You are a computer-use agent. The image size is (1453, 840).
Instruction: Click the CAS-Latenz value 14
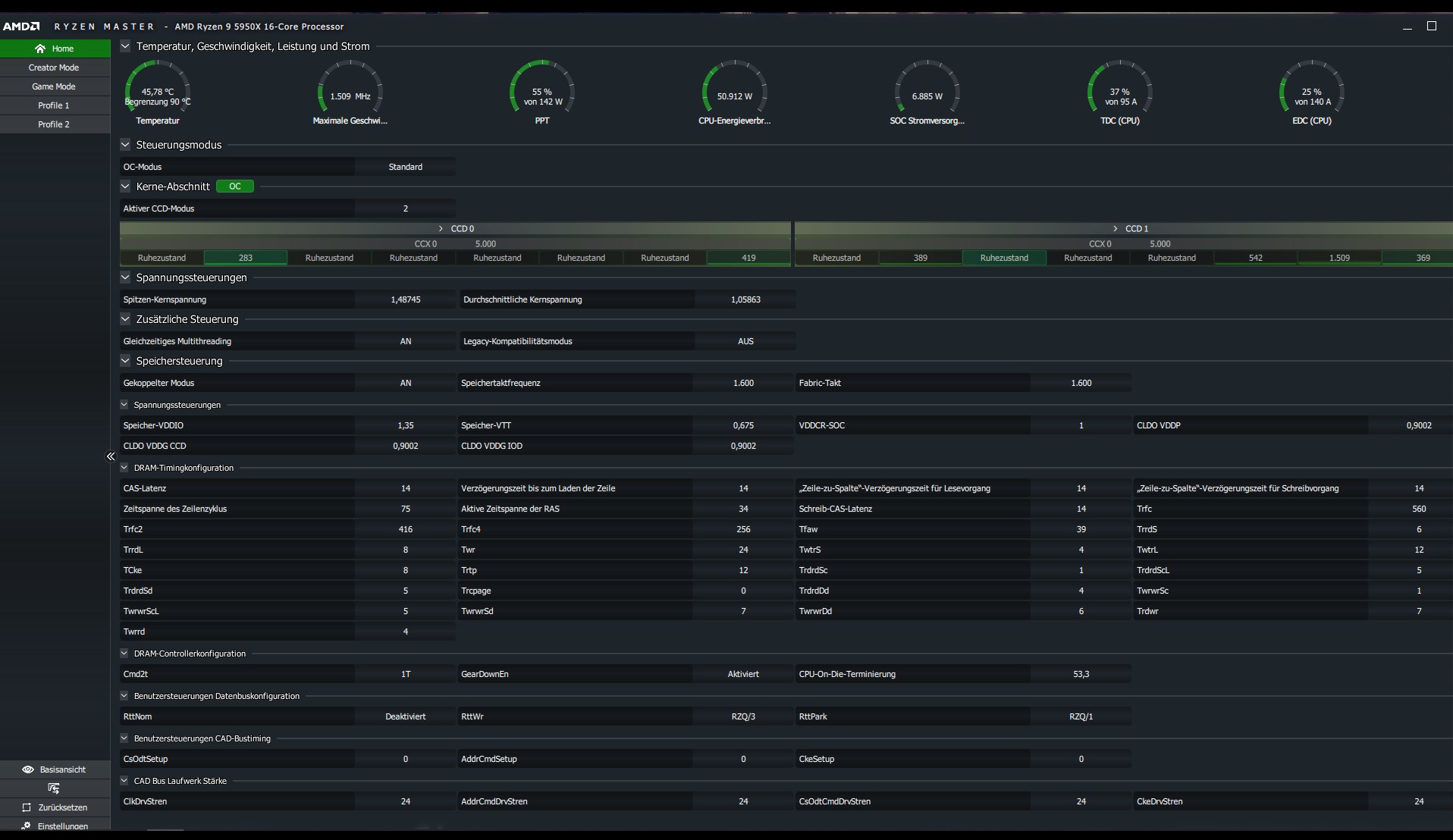(x=406, y=488)
